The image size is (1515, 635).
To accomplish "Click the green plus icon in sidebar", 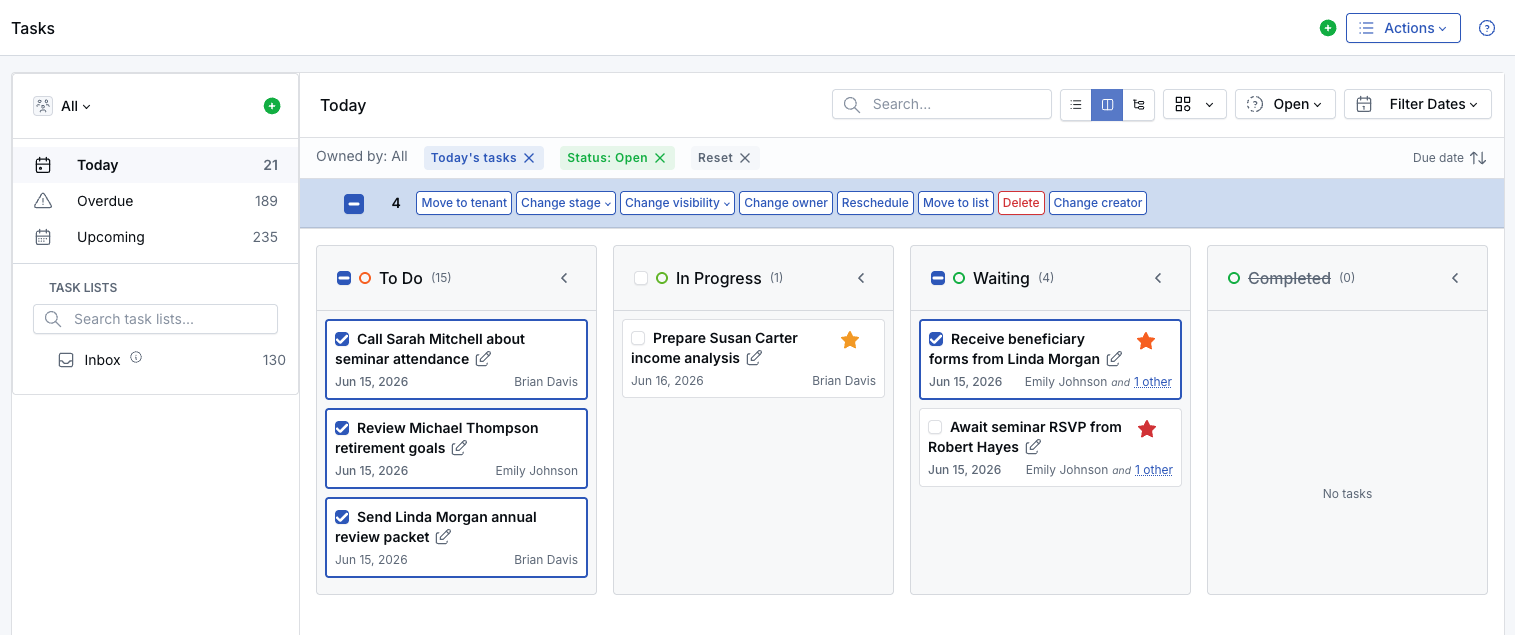I will tap(272, 106).
